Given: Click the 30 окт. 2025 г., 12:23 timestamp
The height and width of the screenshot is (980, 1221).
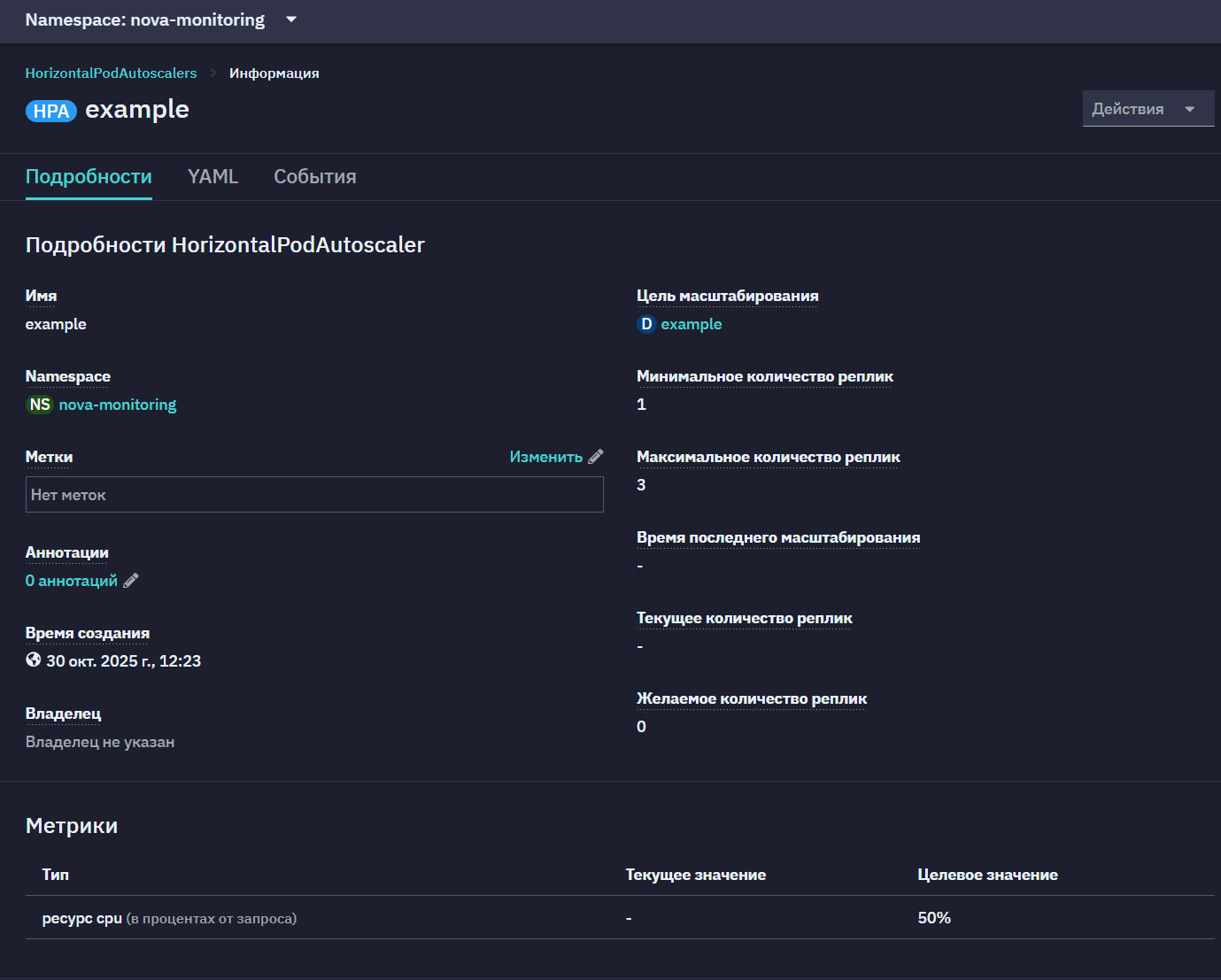Looking at the screenshot, I should (x=124, y=661).
